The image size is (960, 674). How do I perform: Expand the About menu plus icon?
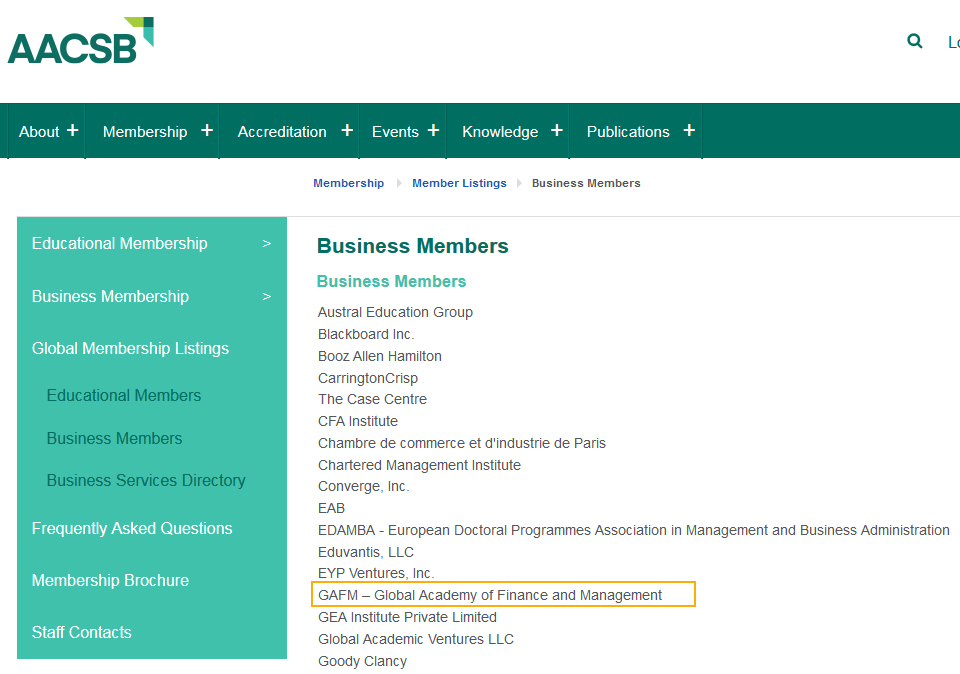point(72,130)
